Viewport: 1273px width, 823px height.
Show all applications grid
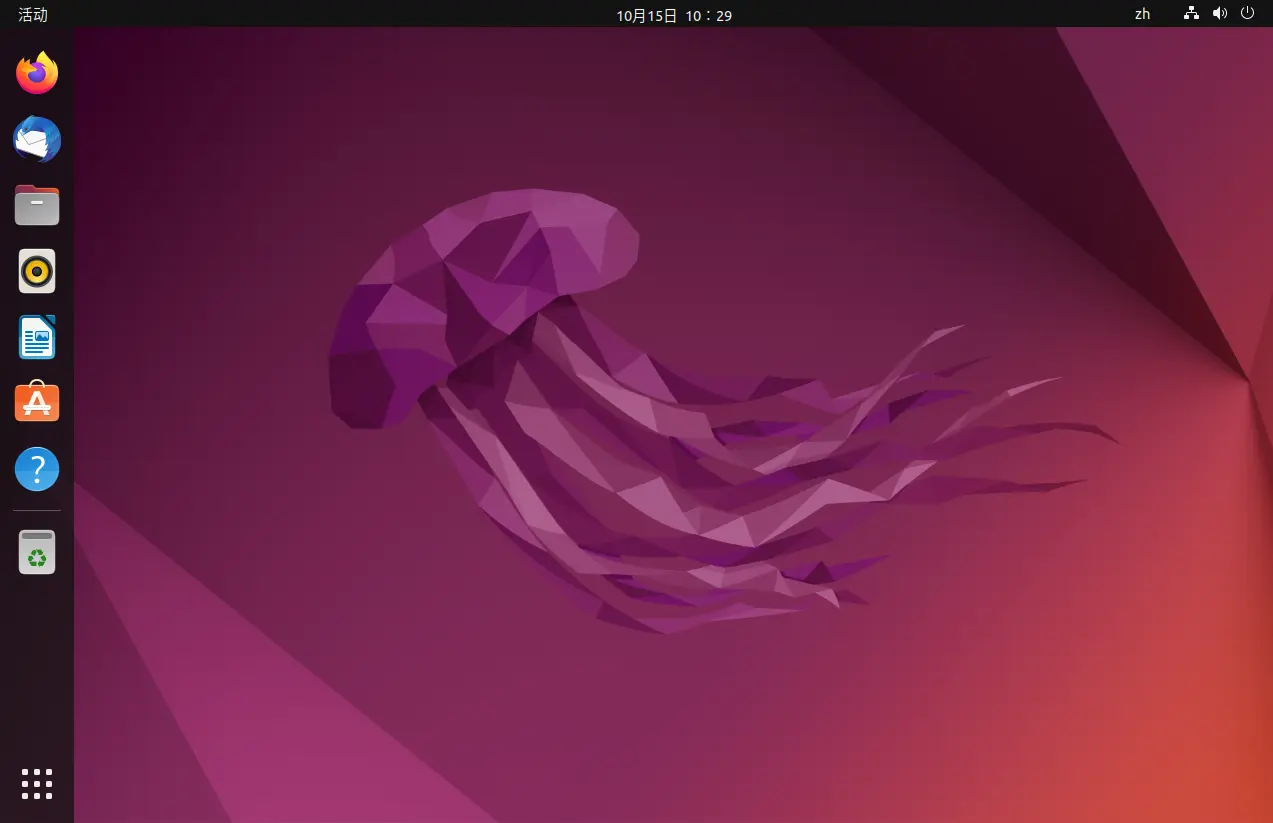pos(37,784)
